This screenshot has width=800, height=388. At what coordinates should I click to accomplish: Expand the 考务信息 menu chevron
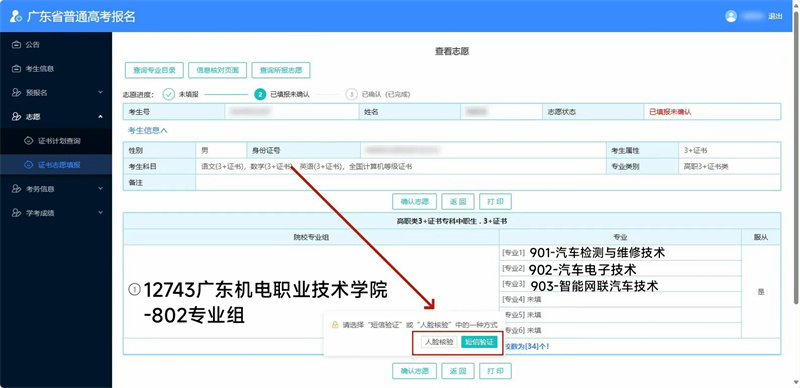pos(101,188)
